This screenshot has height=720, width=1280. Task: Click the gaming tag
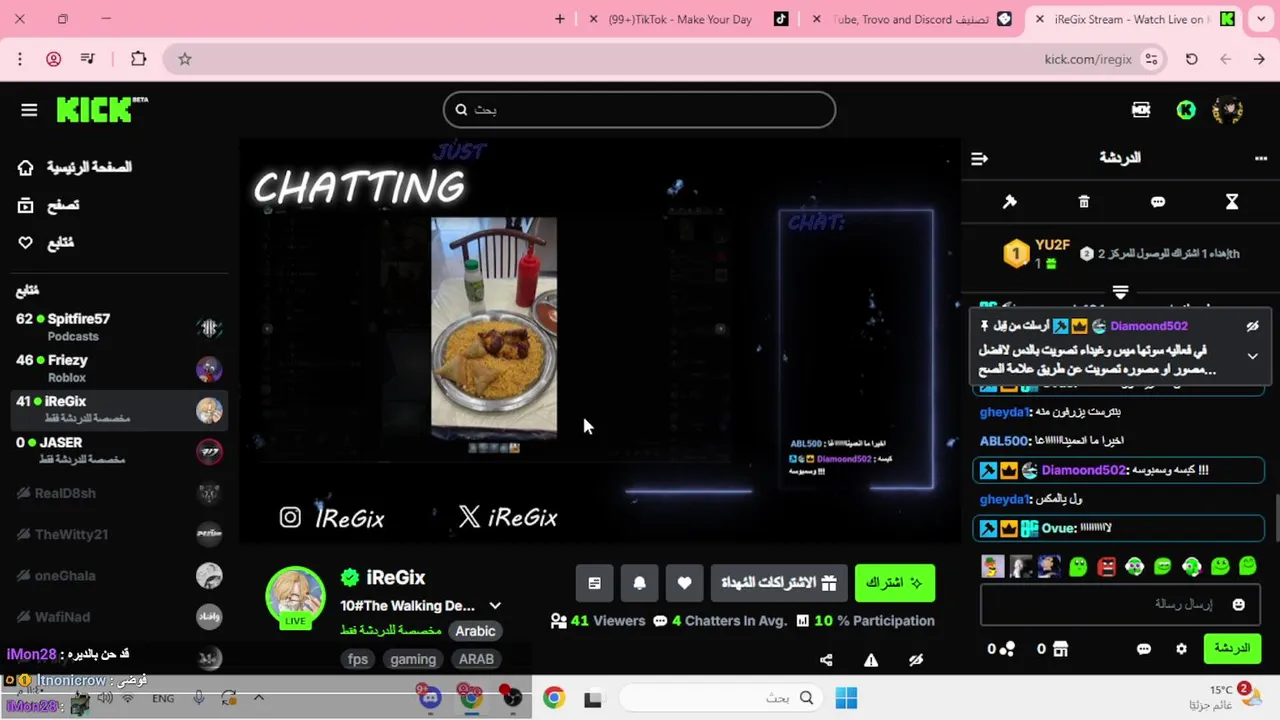[413, 659]
